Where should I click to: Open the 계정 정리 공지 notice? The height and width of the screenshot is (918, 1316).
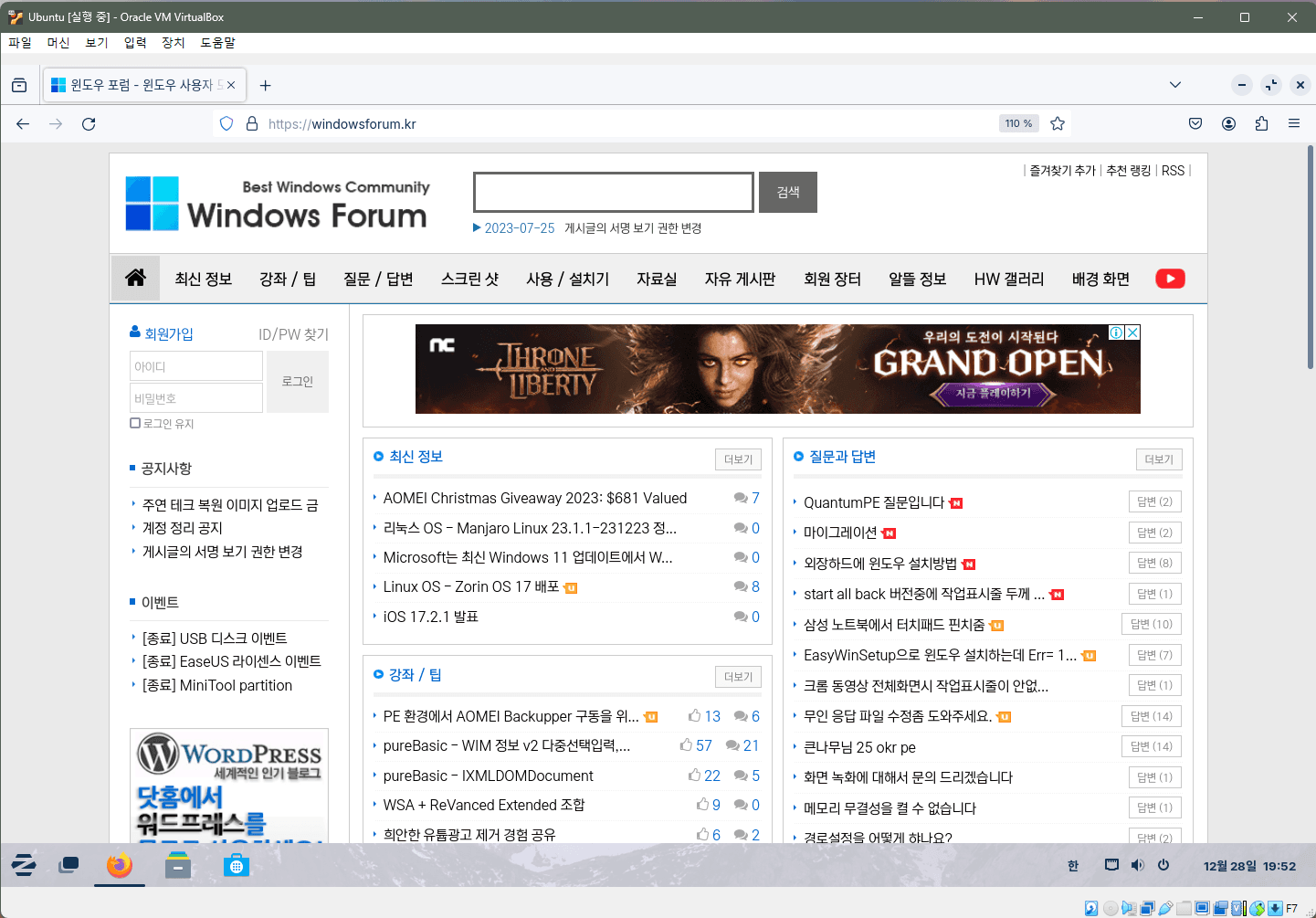pos(183,528)
